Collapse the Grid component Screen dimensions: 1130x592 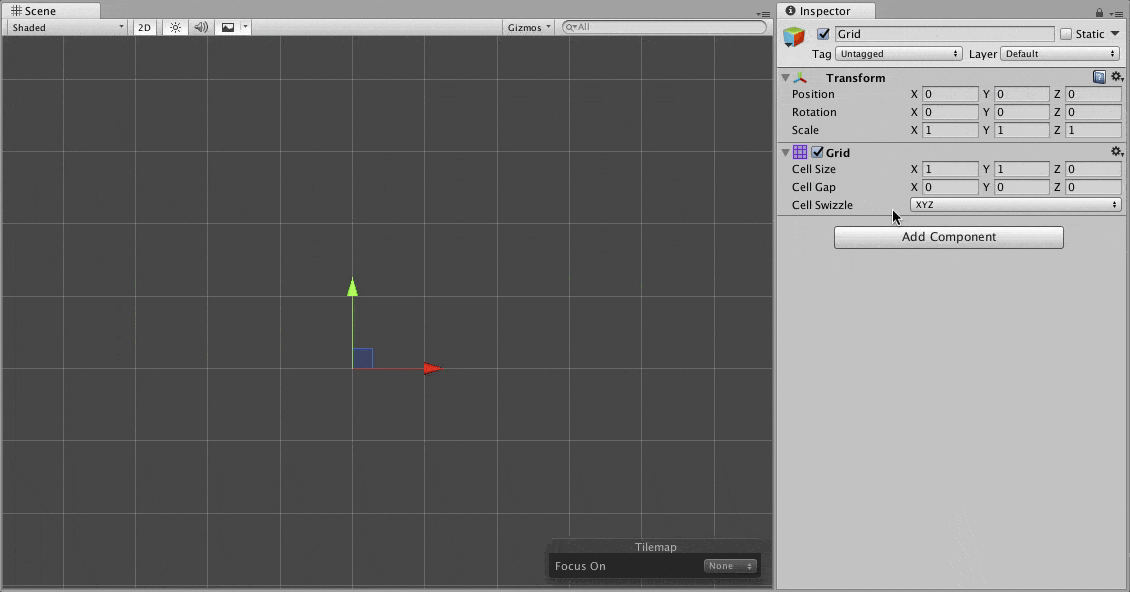click(x=786, y=153)
